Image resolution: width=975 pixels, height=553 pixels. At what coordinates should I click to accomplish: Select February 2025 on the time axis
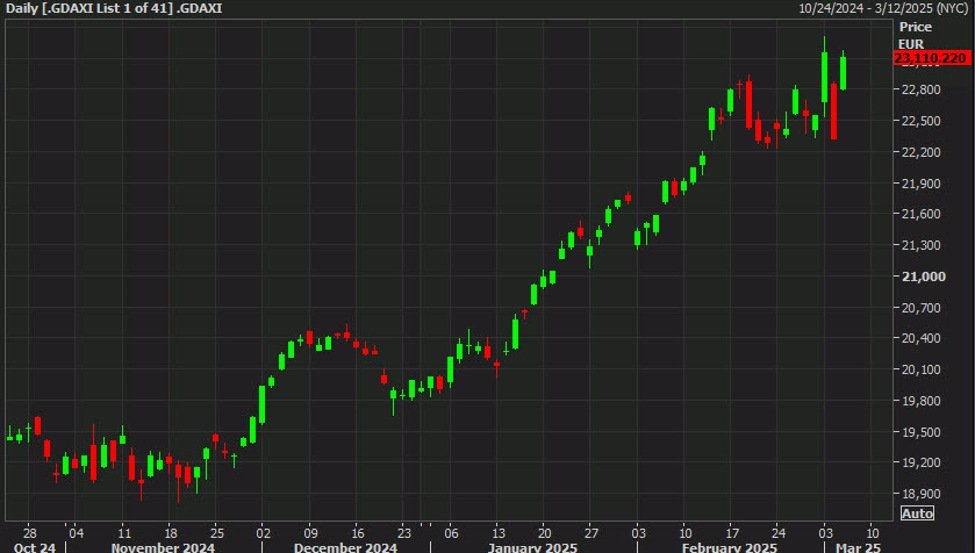point(727,546)
